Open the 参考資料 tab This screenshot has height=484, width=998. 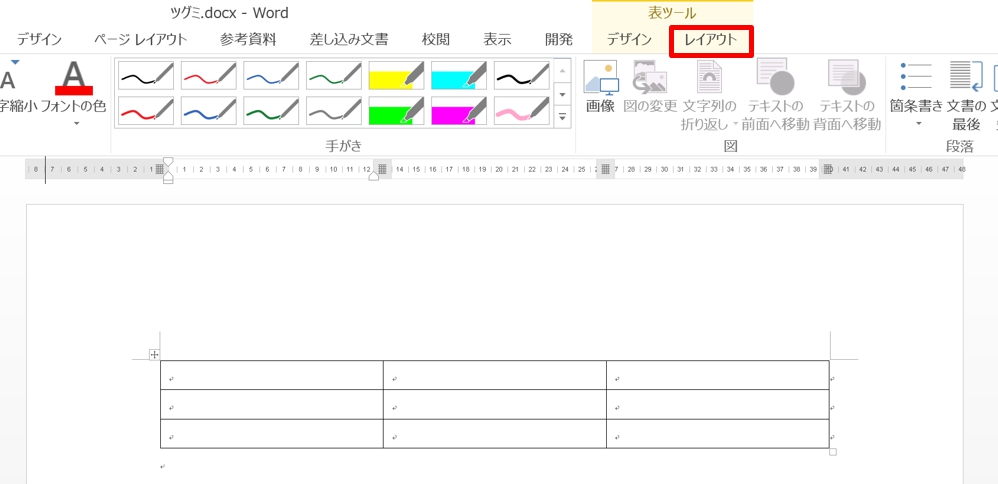coord(248,40)
